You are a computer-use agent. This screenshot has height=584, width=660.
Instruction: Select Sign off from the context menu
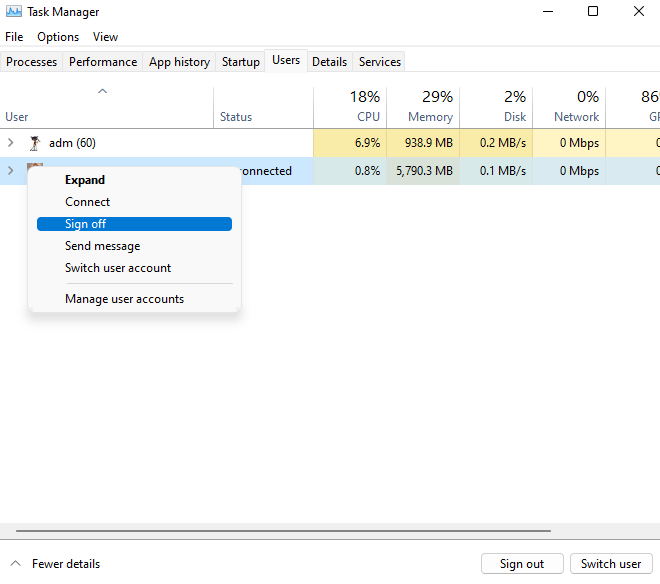pos(134,224)
